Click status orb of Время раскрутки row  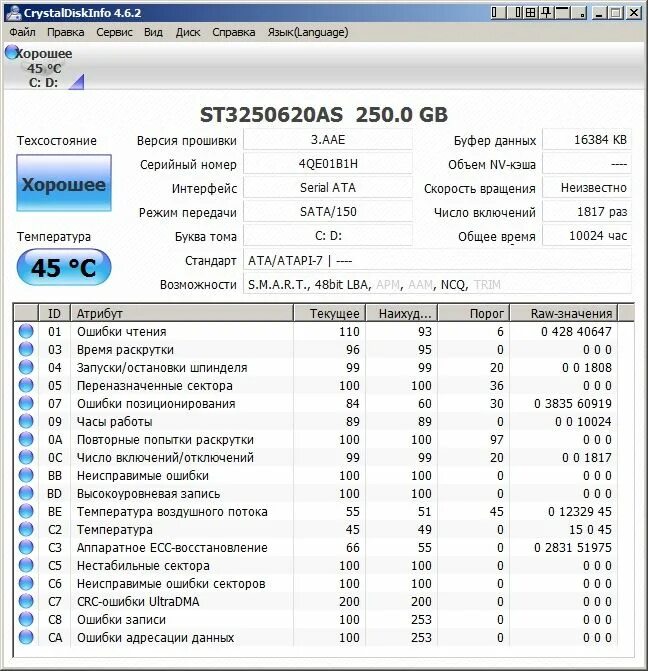26,349
